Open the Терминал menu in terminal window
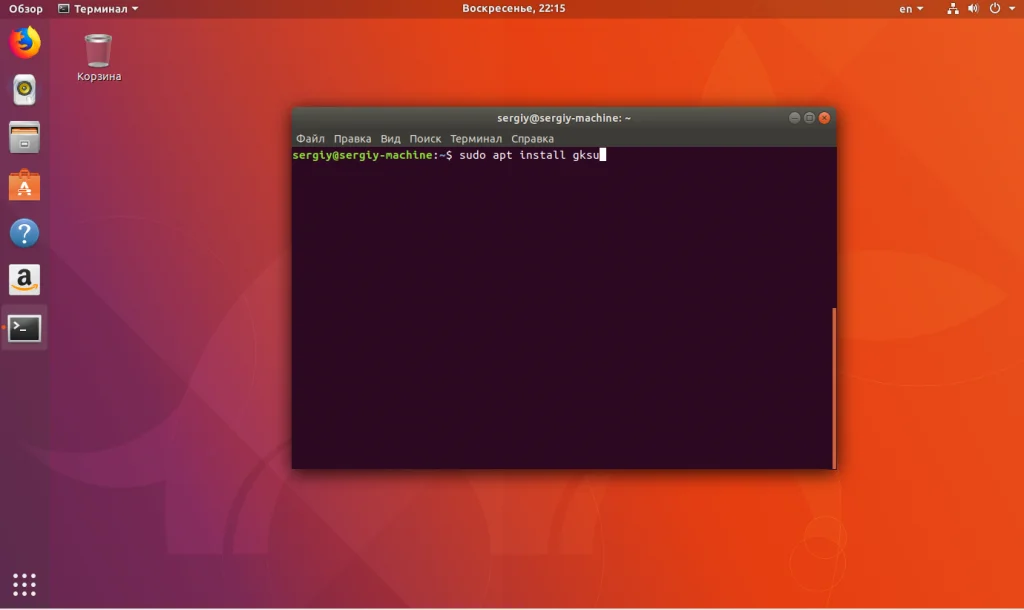1024x610 pixels. coord(476,138)
